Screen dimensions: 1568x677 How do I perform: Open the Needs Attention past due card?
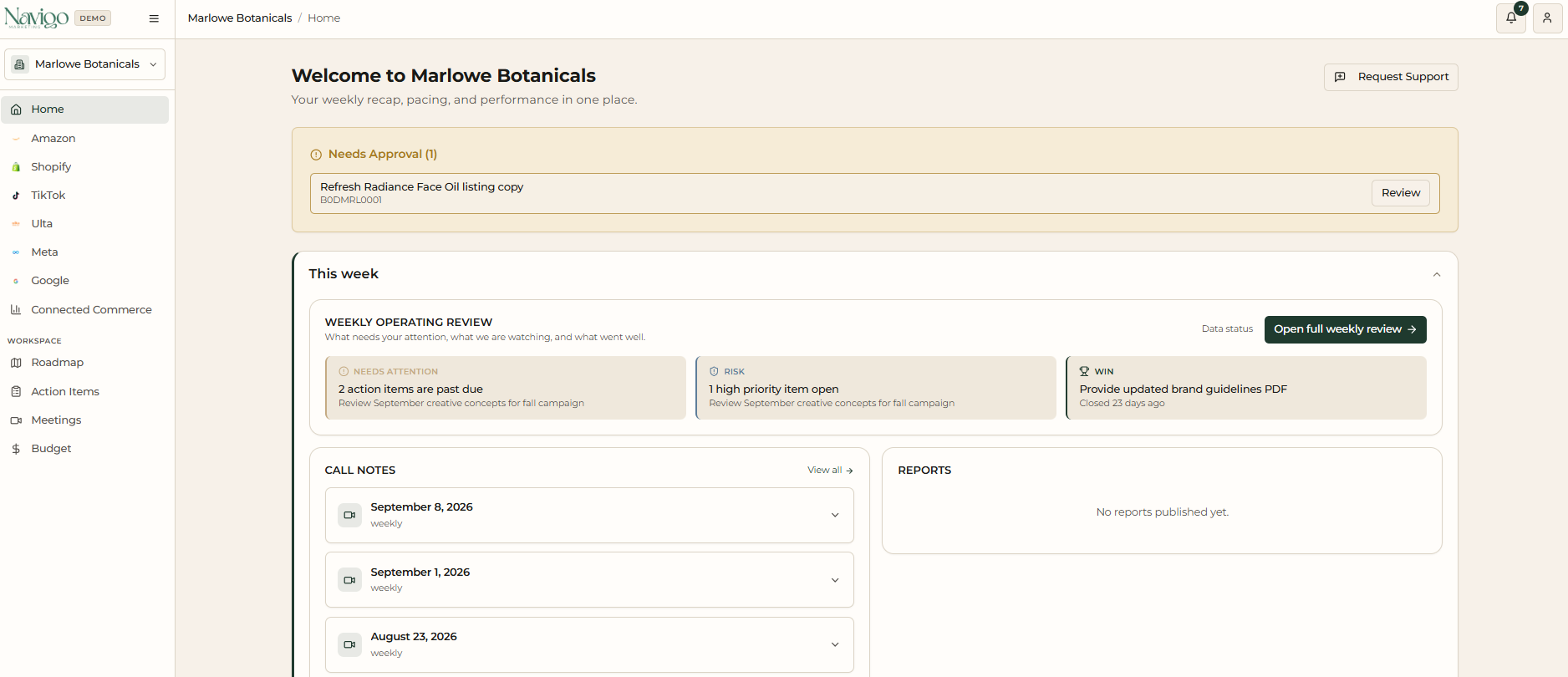tap(506, 388)
